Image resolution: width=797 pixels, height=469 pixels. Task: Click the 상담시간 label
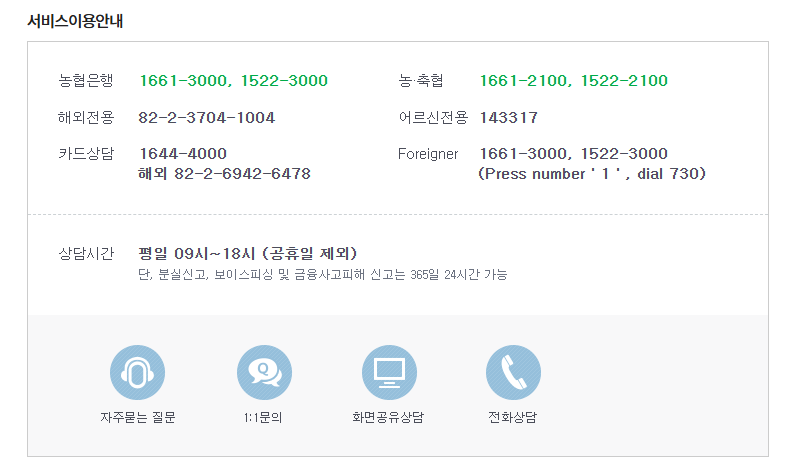tap(86, 254)
